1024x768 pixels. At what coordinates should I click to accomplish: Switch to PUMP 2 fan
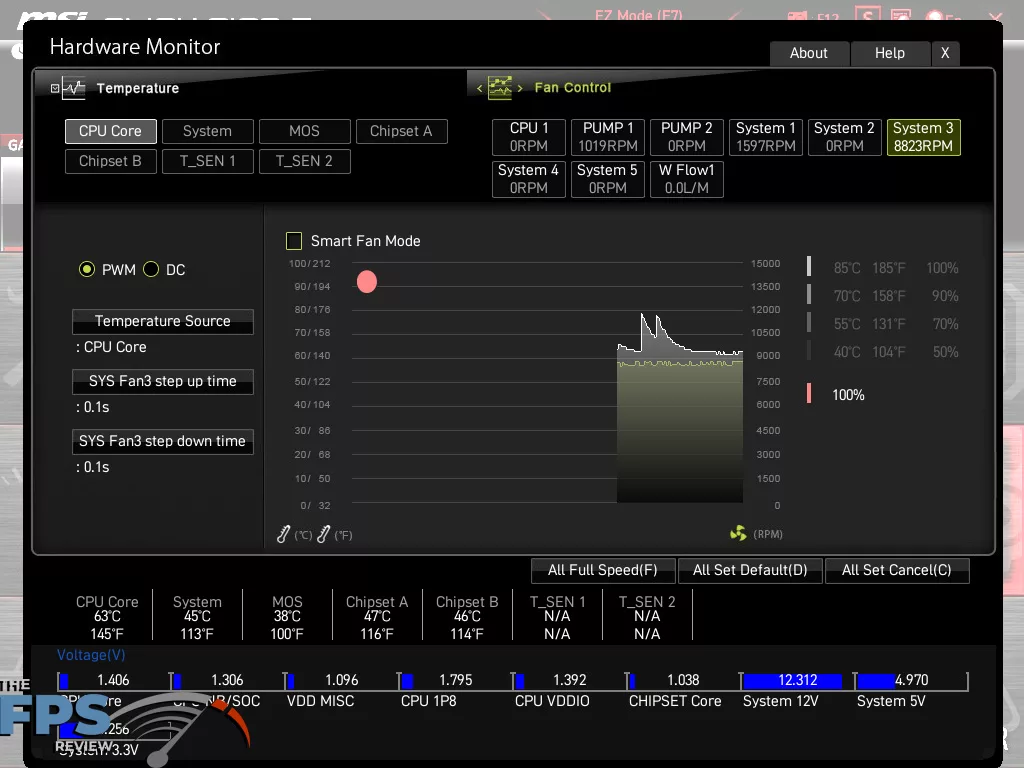pos(687,137)
